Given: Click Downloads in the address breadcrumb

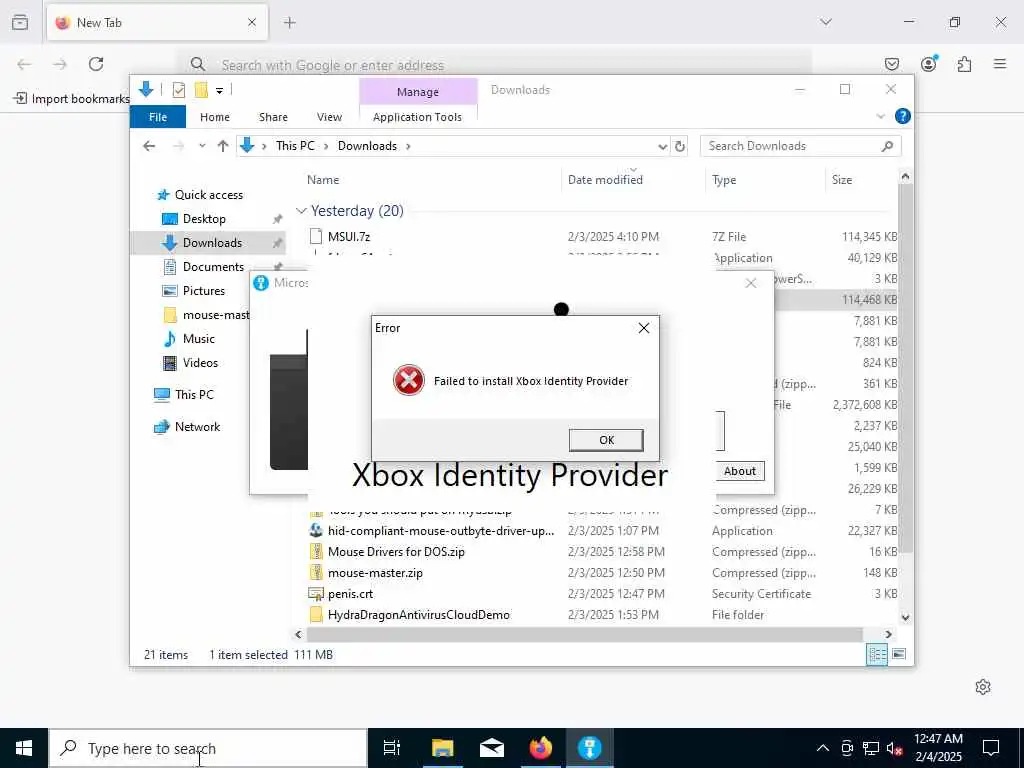Looking at the screenshot, I should coord(367,146).
